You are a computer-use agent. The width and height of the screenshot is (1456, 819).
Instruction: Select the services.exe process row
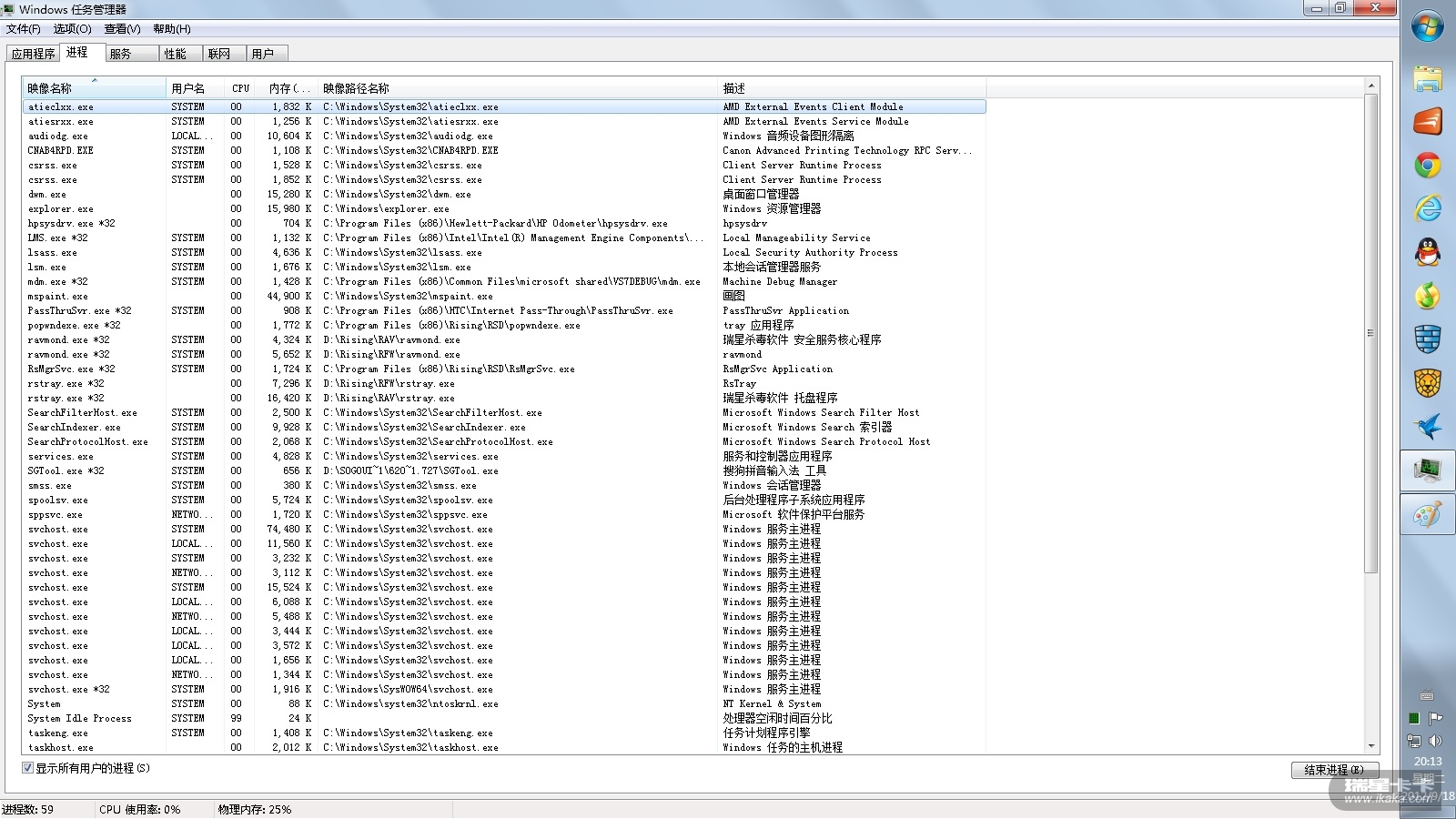pyautogui.click(x=504, y=456)
